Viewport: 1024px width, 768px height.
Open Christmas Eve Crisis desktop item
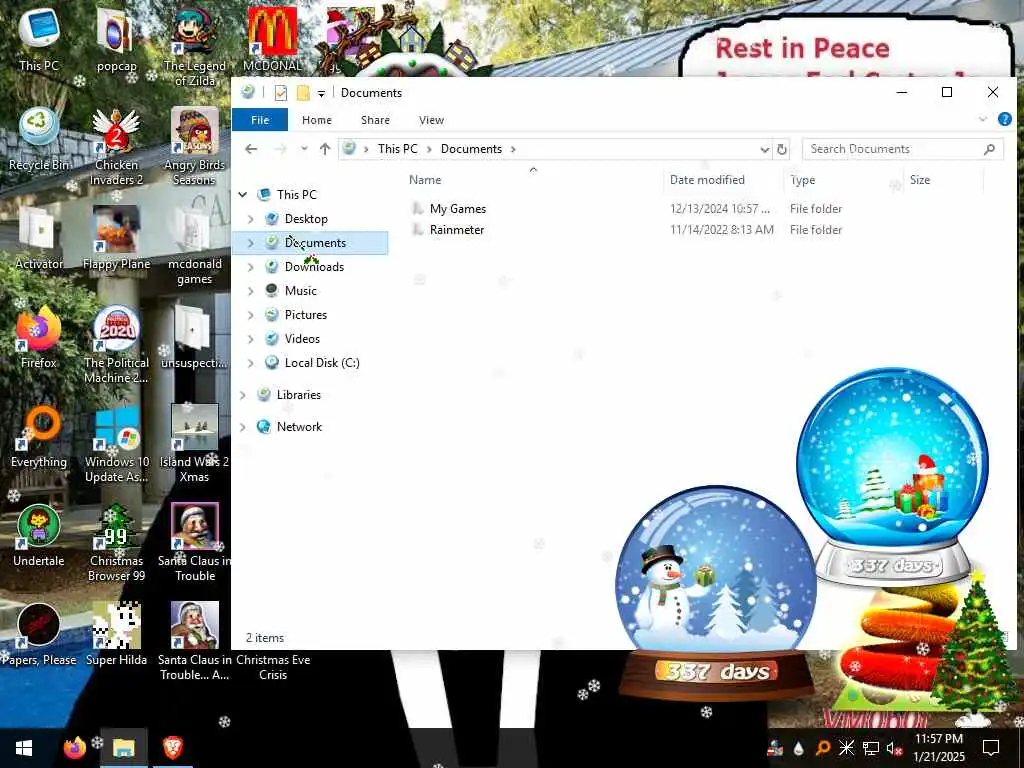(x=273, y=667)
